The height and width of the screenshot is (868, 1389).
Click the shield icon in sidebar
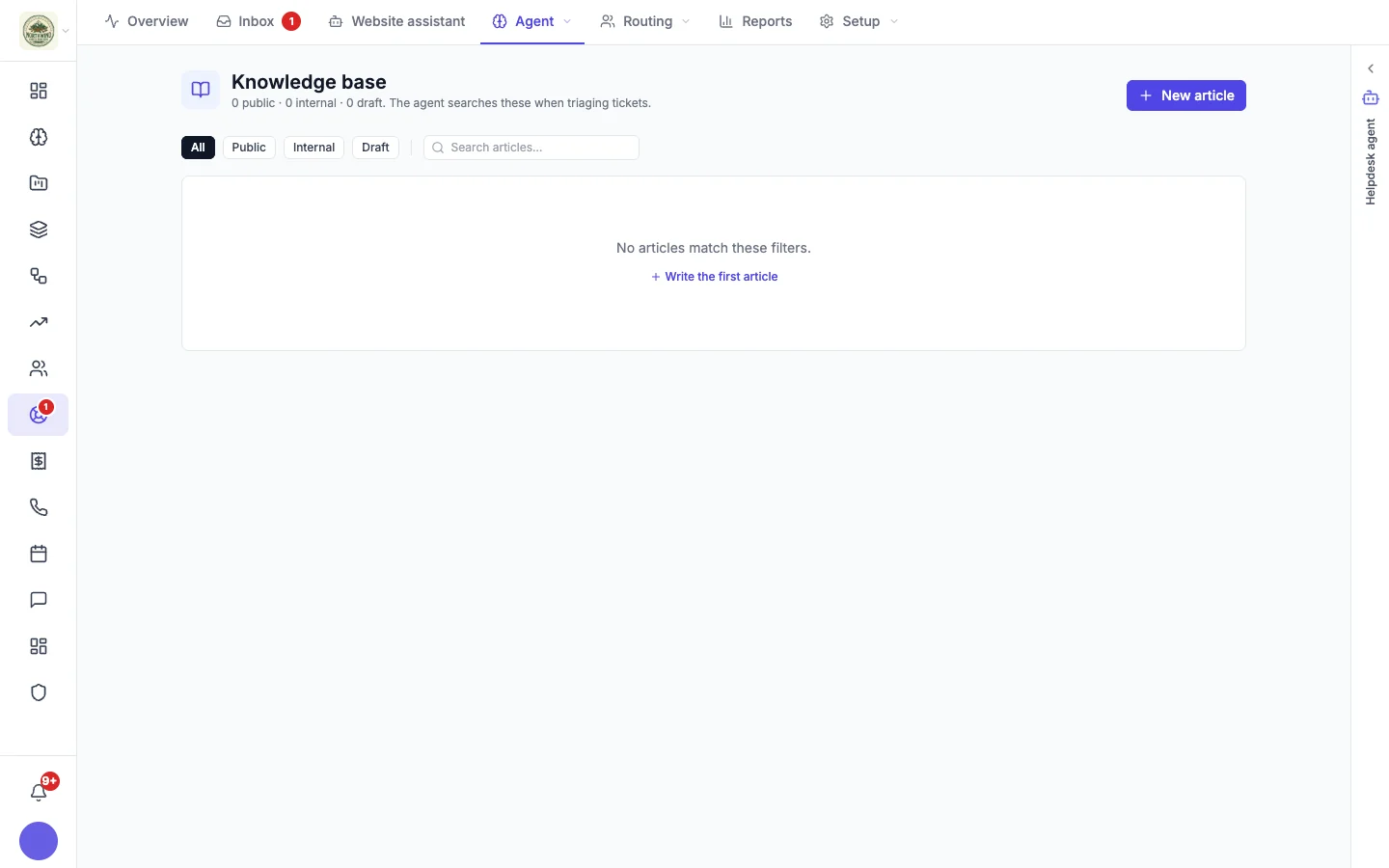(39, 692)
